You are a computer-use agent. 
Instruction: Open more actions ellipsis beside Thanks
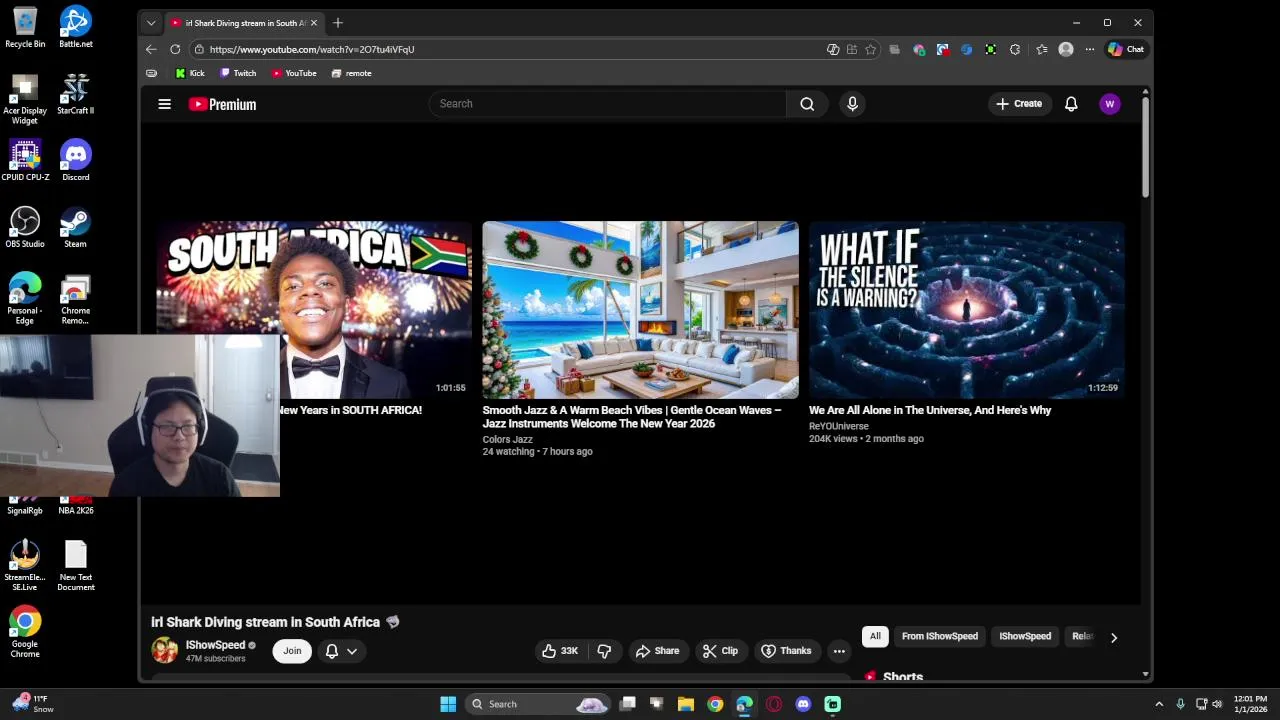click(839, 651)
